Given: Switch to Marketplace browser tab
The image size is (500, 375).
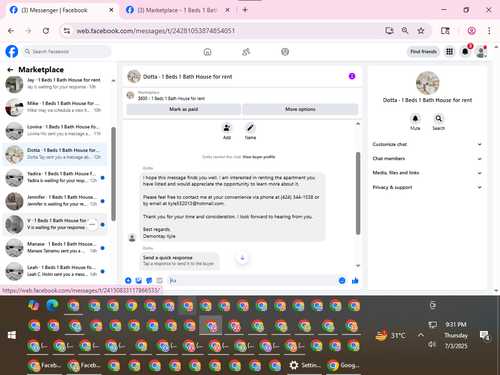Looking at the screenshot, I should pos(177,10).
